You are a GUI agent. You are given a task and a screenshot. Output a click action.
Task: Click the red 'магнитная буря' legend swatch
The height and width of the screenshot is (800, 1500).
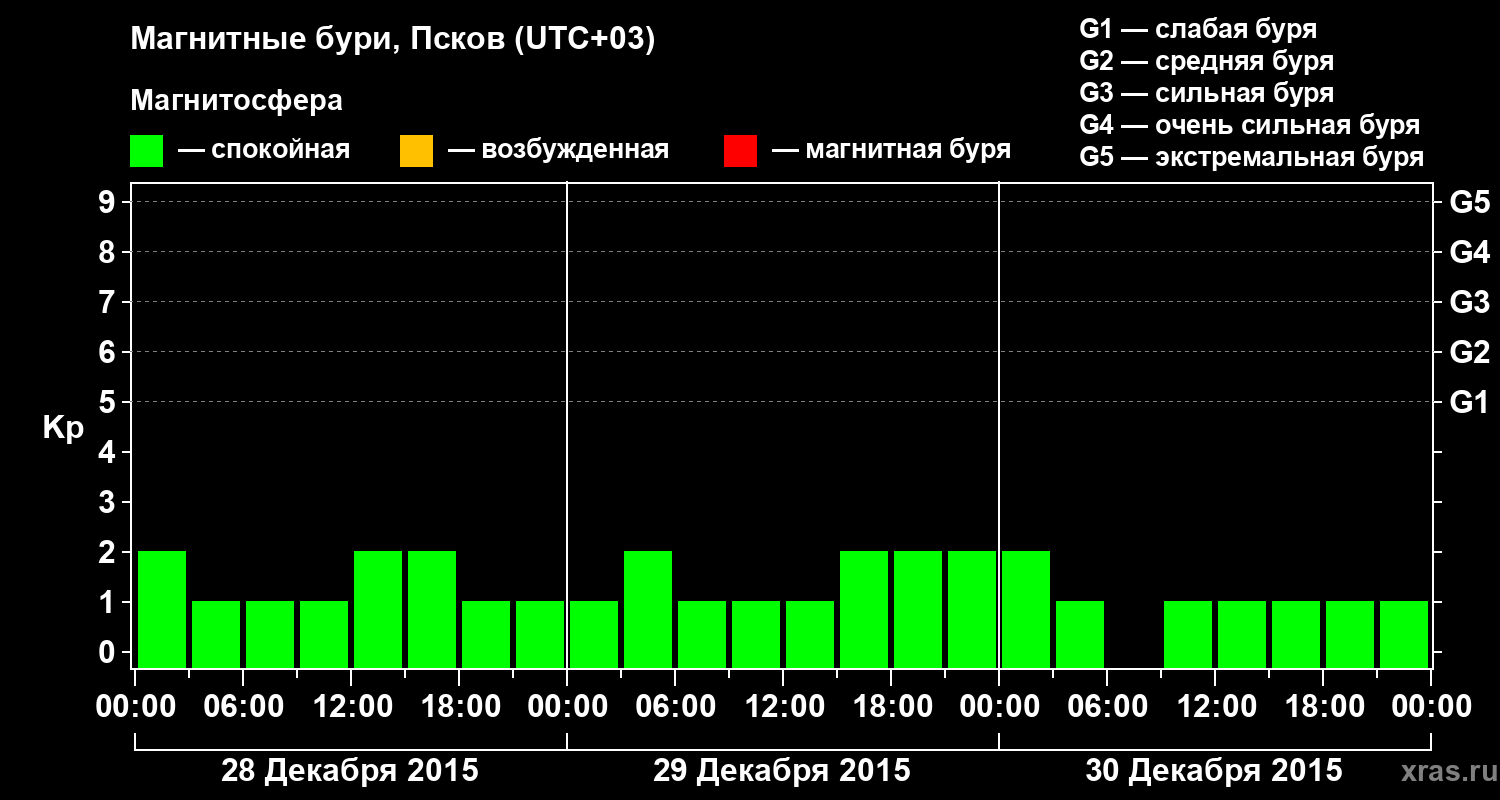click(x=740, y=151)
